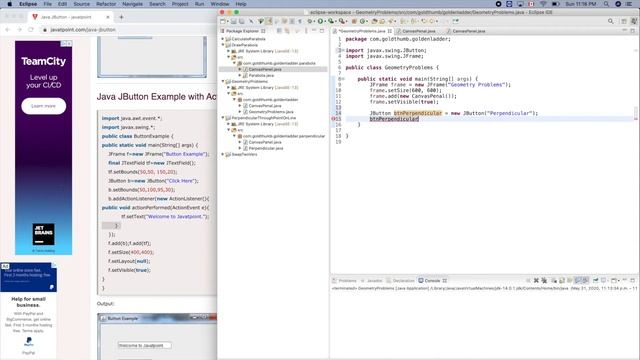
Task: Expand Parabola.java tree node
Action: point(240,75)
